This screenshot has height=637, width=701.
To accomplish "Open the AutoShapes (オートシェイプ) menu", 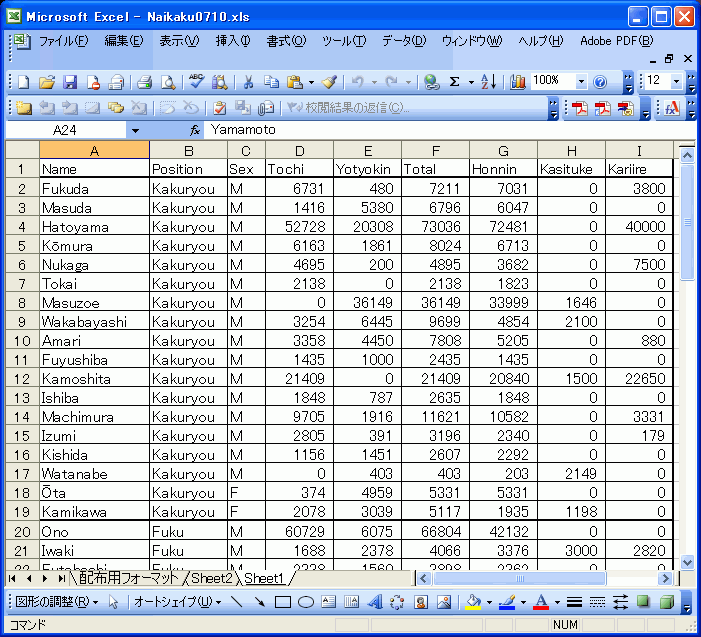I will pos(177,602).
